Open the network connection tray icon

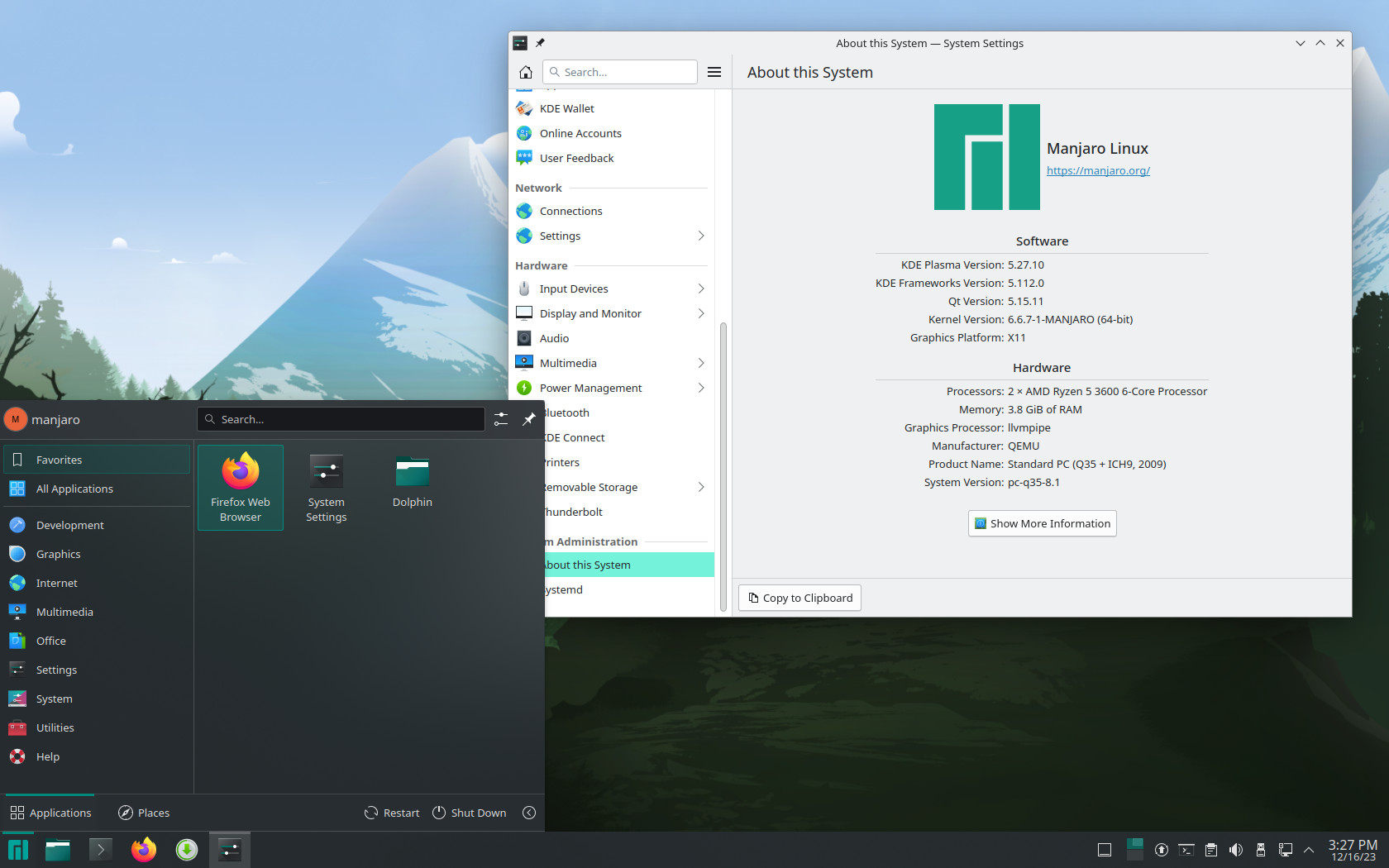1286,850
